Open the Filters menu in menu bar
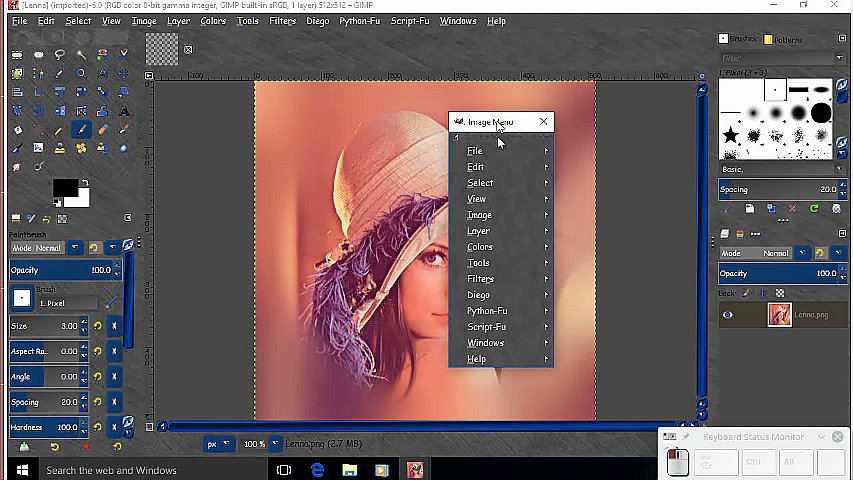 [282, 21]
